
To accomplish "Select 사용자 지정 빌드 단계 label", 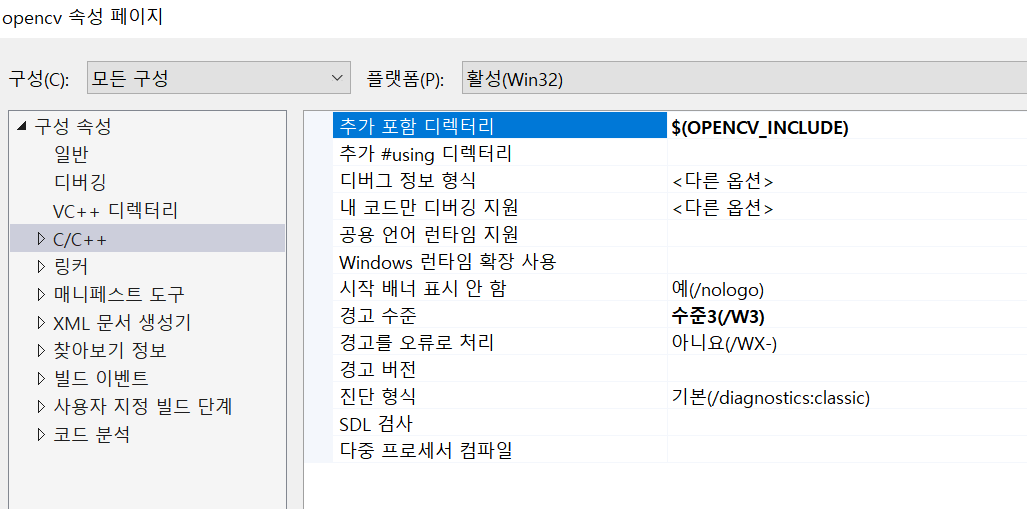I will [x=143, y=406].
